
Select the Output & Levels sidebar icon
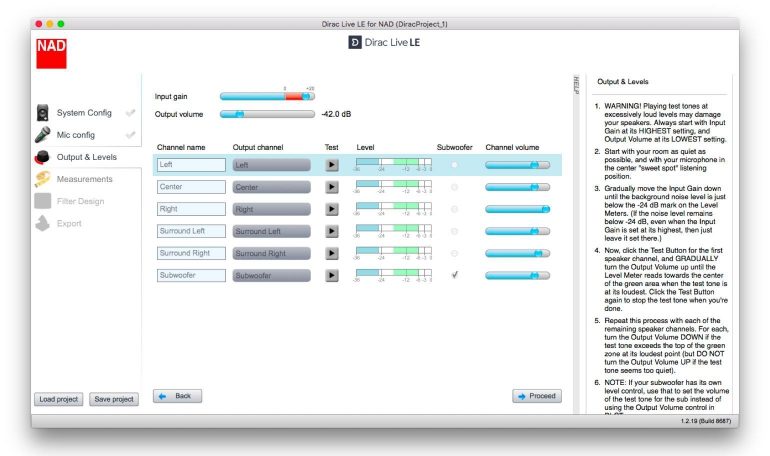(42, 157)
